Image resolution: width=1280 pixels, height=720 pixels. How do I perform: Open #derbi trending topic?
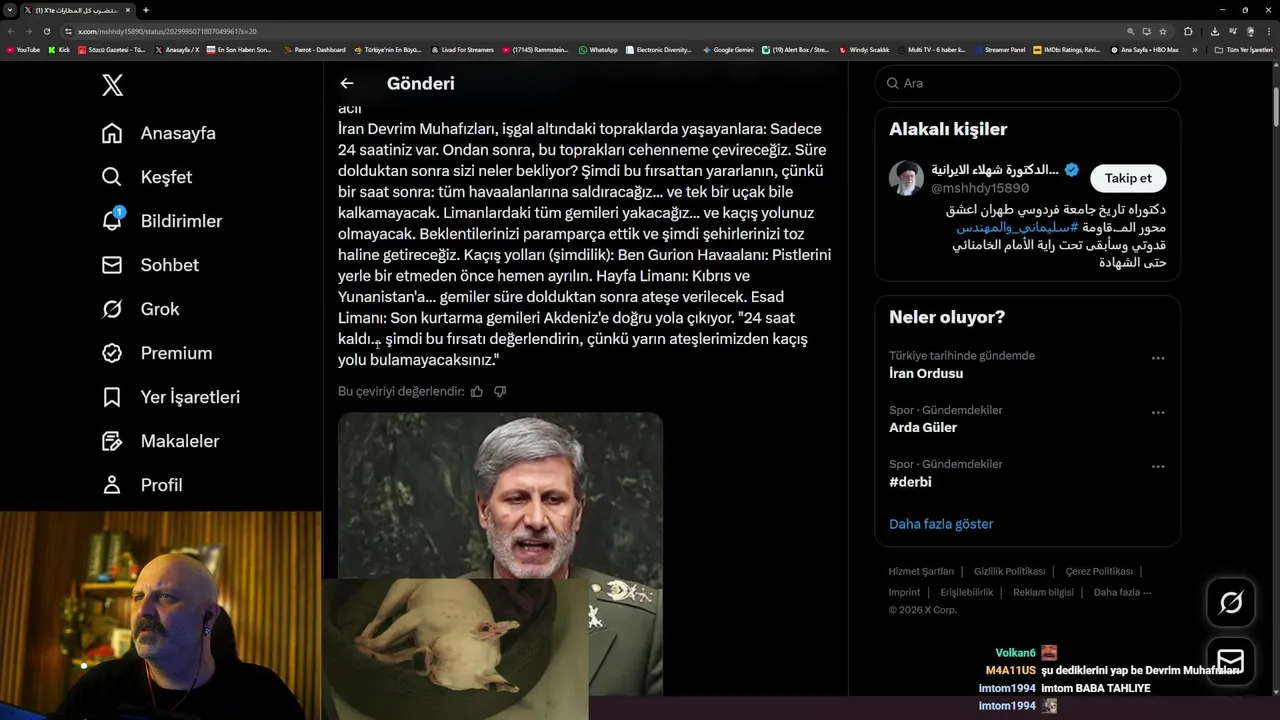point(910,482)
